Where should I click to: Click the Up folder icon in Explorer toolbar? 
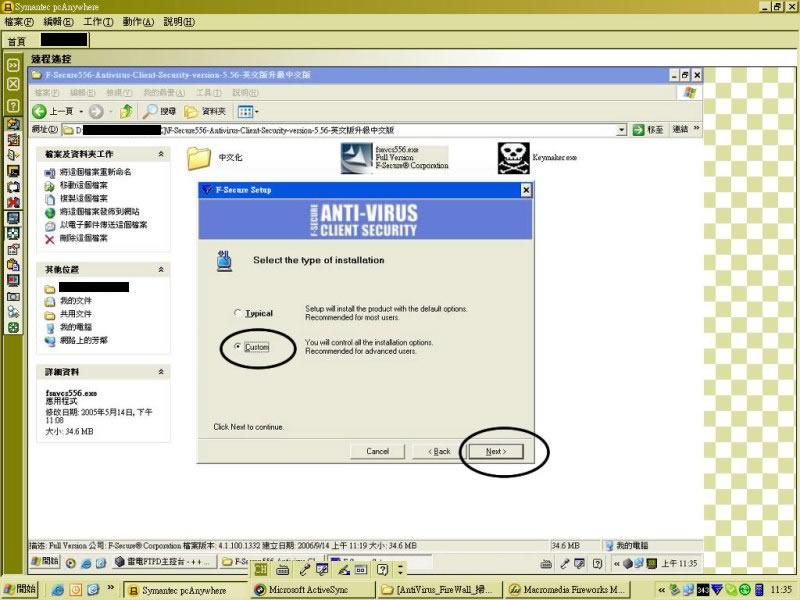(x=126, y=111)
